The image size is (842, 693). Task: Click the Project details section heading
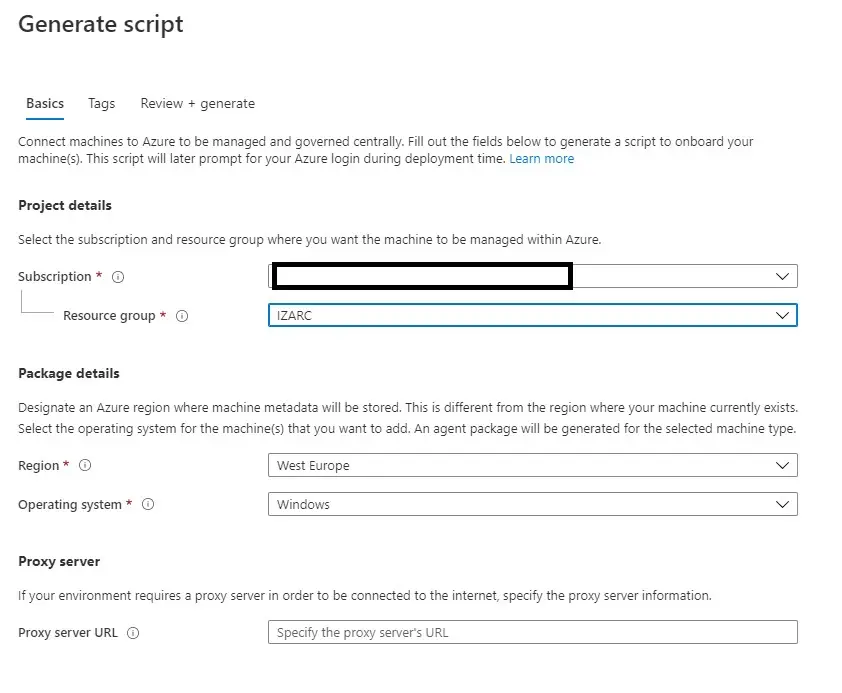click(x=65, y=205)
